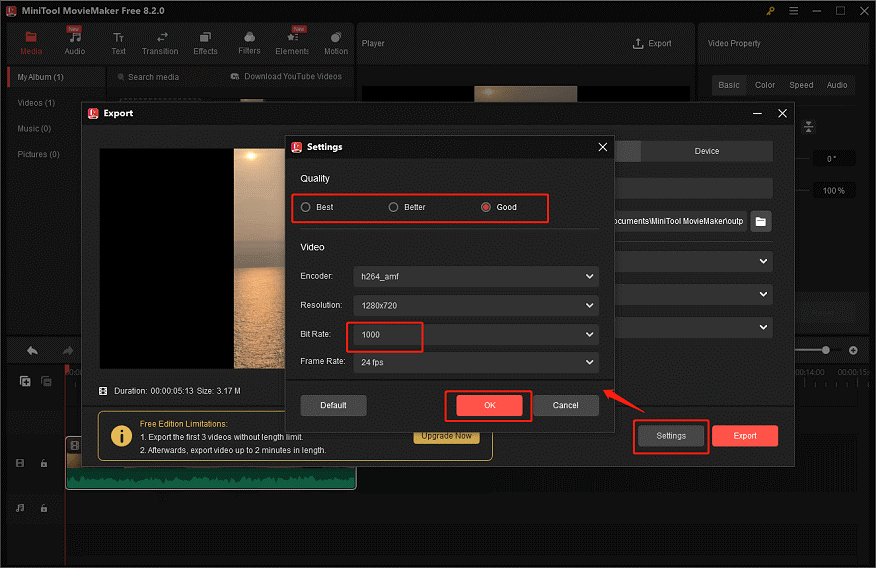Image resolution: width=876 pixels, height=568 pixels.
Task: Expand first Export dropdown behind Settings
Action: [x=763, y=261]
